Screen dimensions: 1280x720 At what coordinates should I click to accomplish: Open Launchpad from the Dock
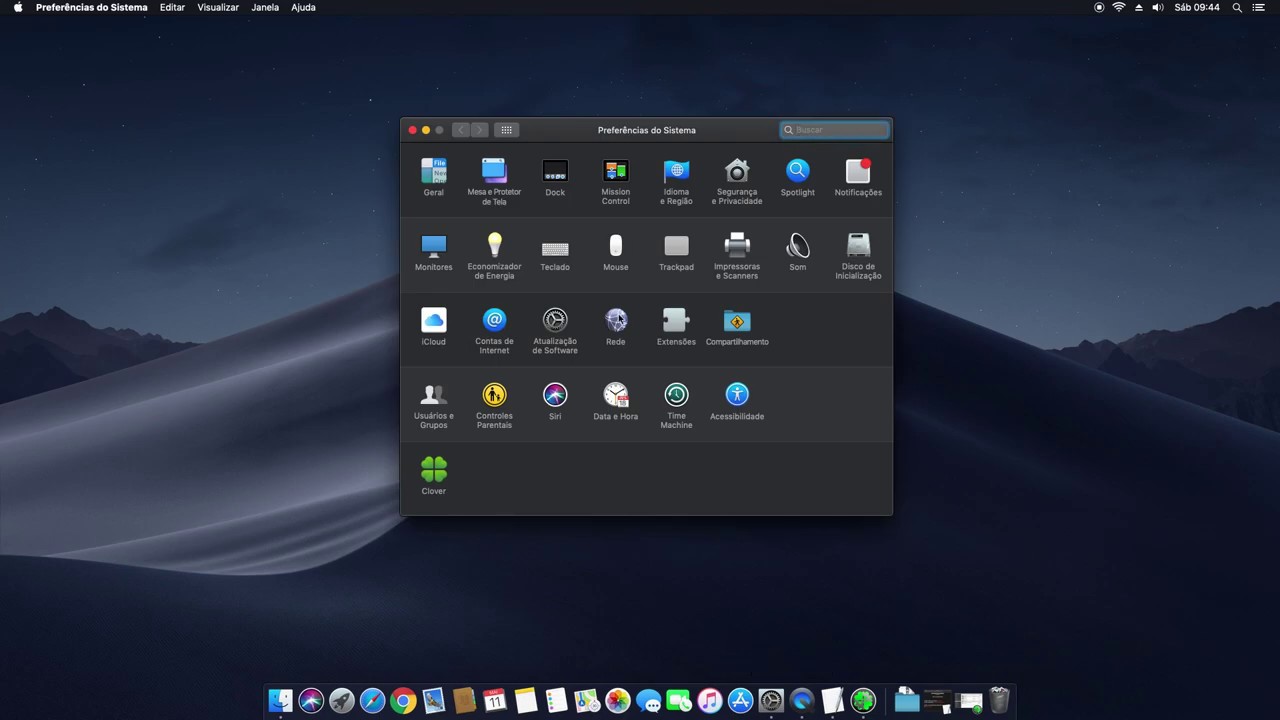click(x=341, y=701)
